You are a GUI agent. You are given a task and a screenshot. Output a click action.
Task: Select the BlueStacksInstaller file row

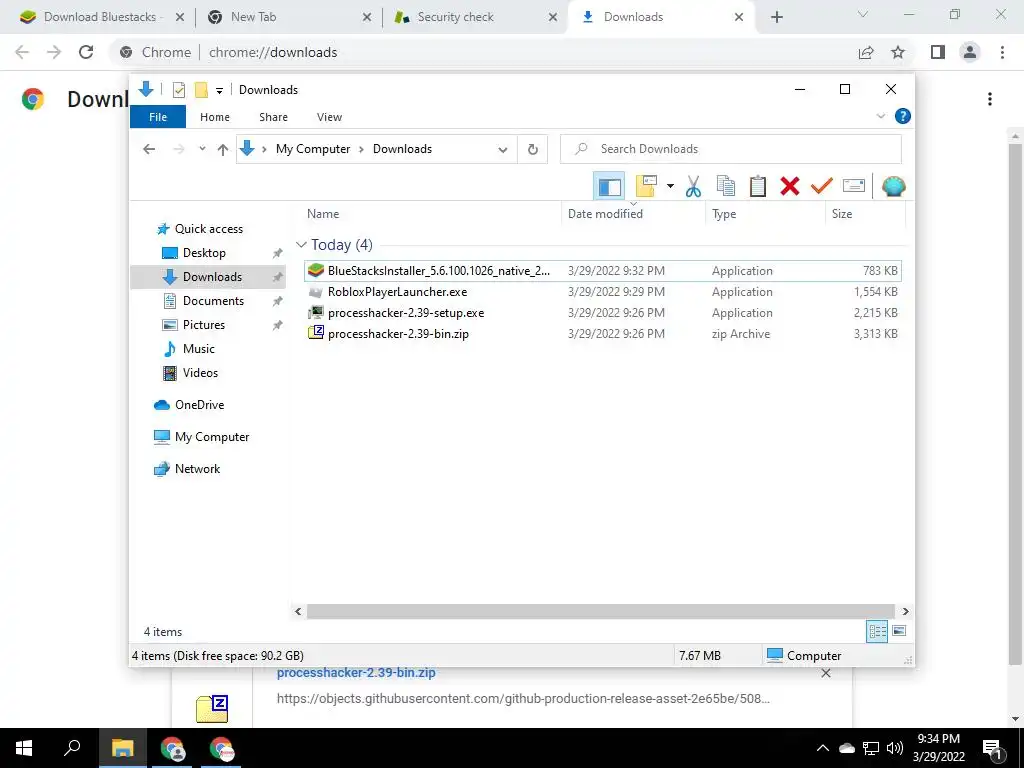click(x=602, y=270)
